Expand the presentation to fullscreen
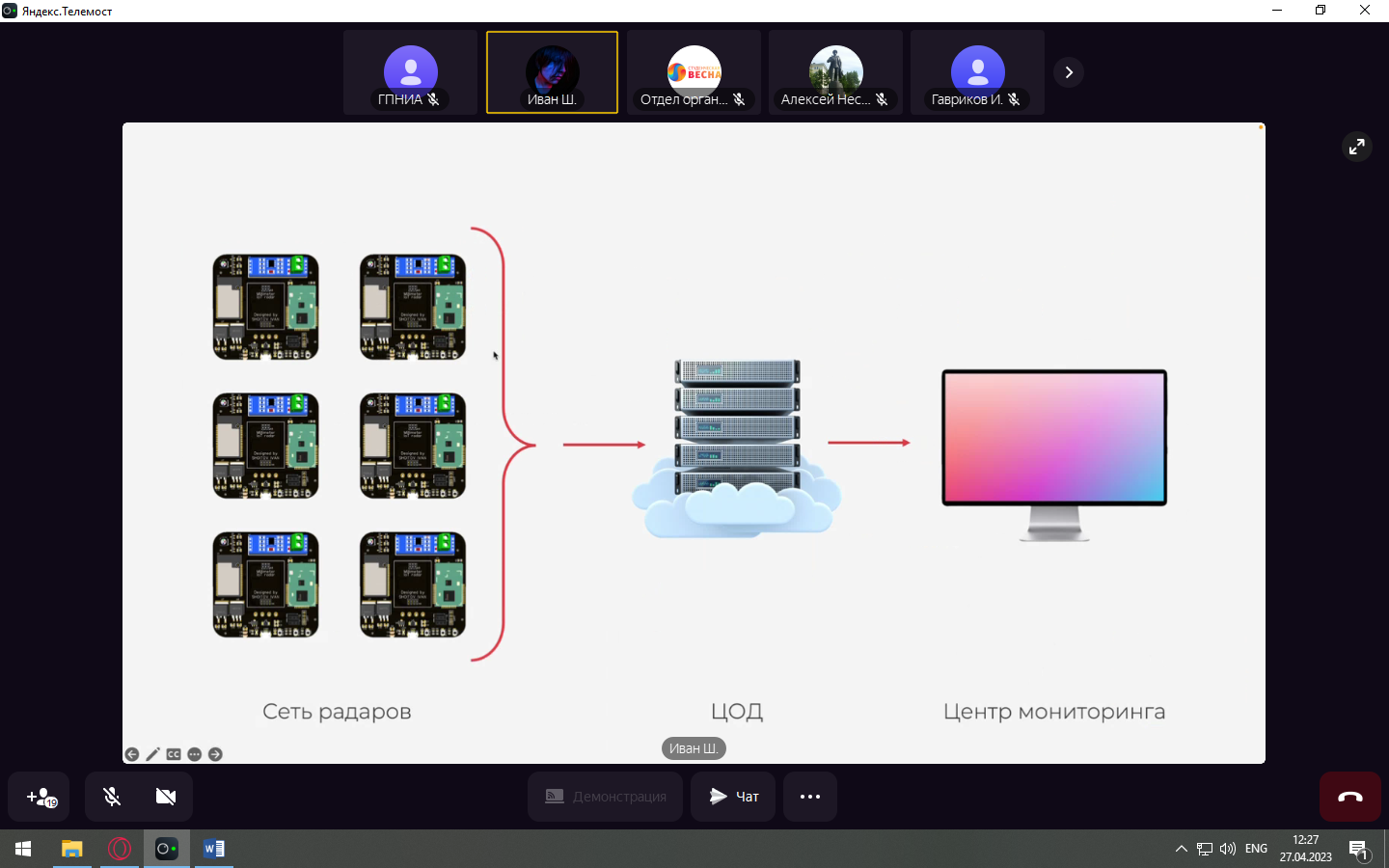 click(1356, 147)
